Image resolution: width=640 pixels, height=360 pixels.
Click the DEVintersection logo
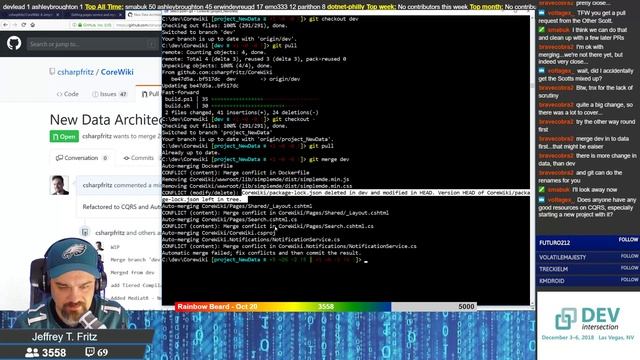pyautogui.click(x=588, y=320)
